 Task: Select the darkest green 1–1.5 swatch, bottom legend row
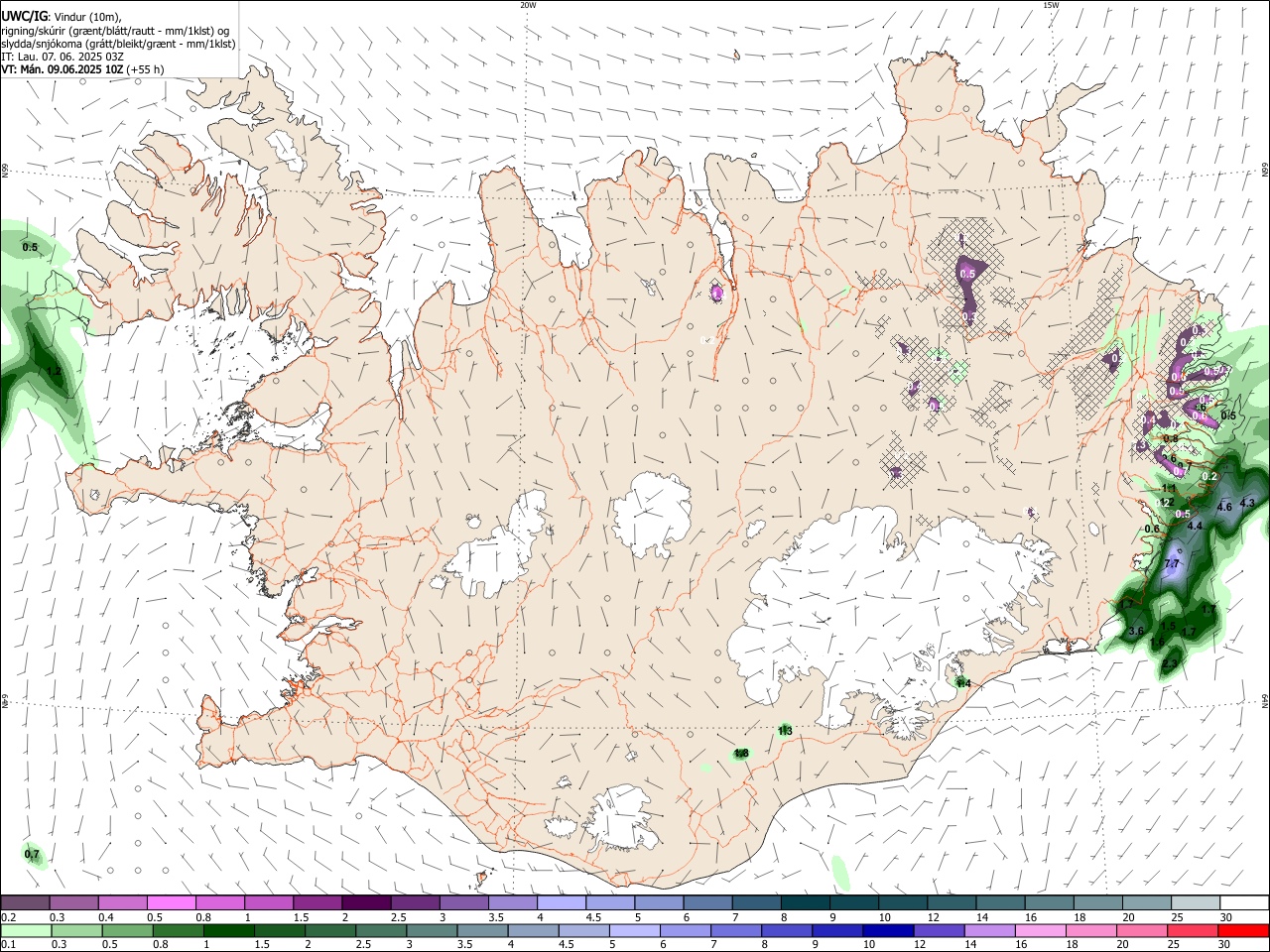point(228,930)
